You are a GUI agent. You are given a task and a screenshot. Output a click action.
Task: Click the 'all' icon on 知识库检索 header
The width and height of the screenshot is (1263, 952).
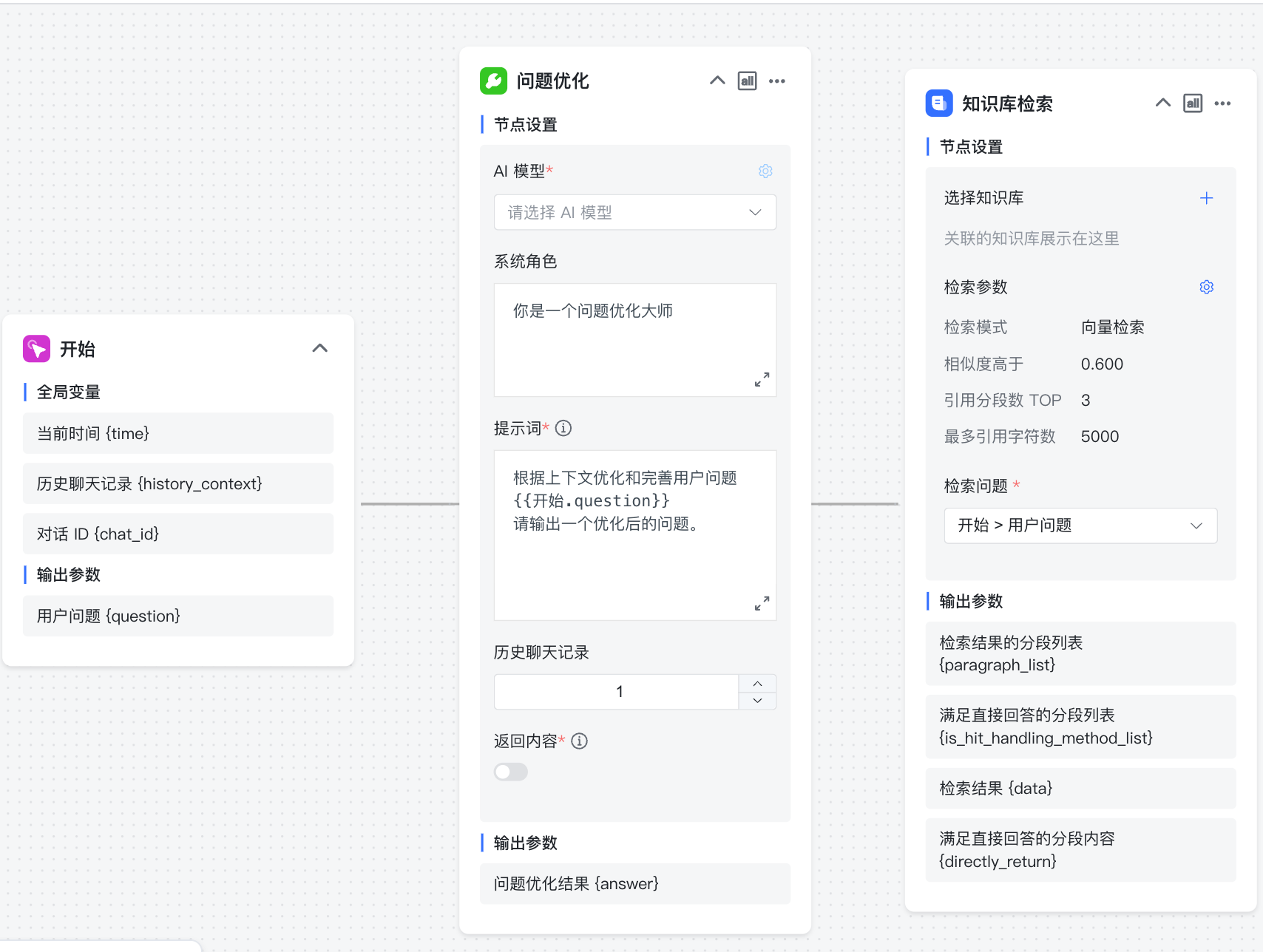1192,103
